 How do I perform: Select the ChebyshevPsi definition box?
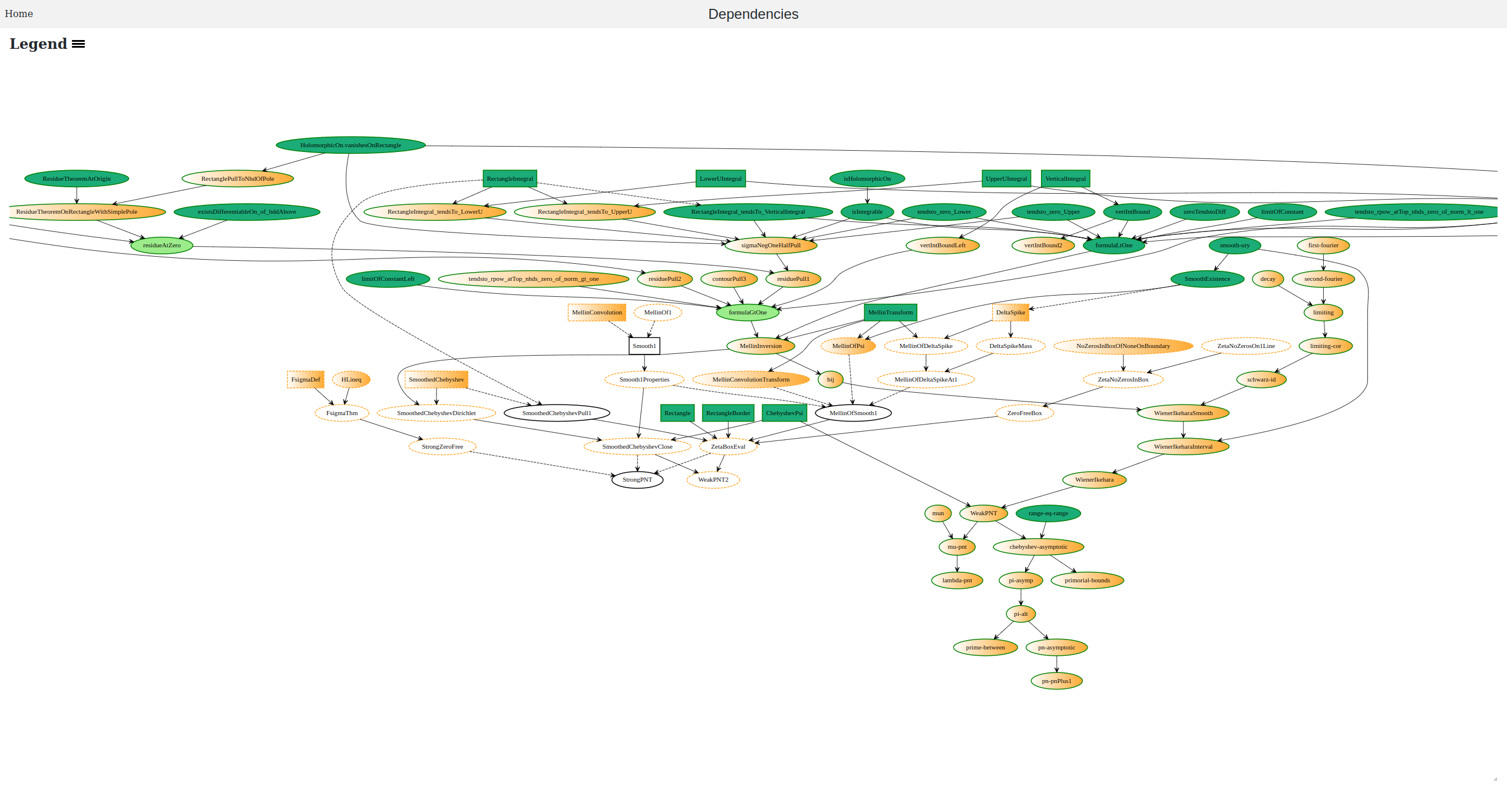tap(784, 413)
